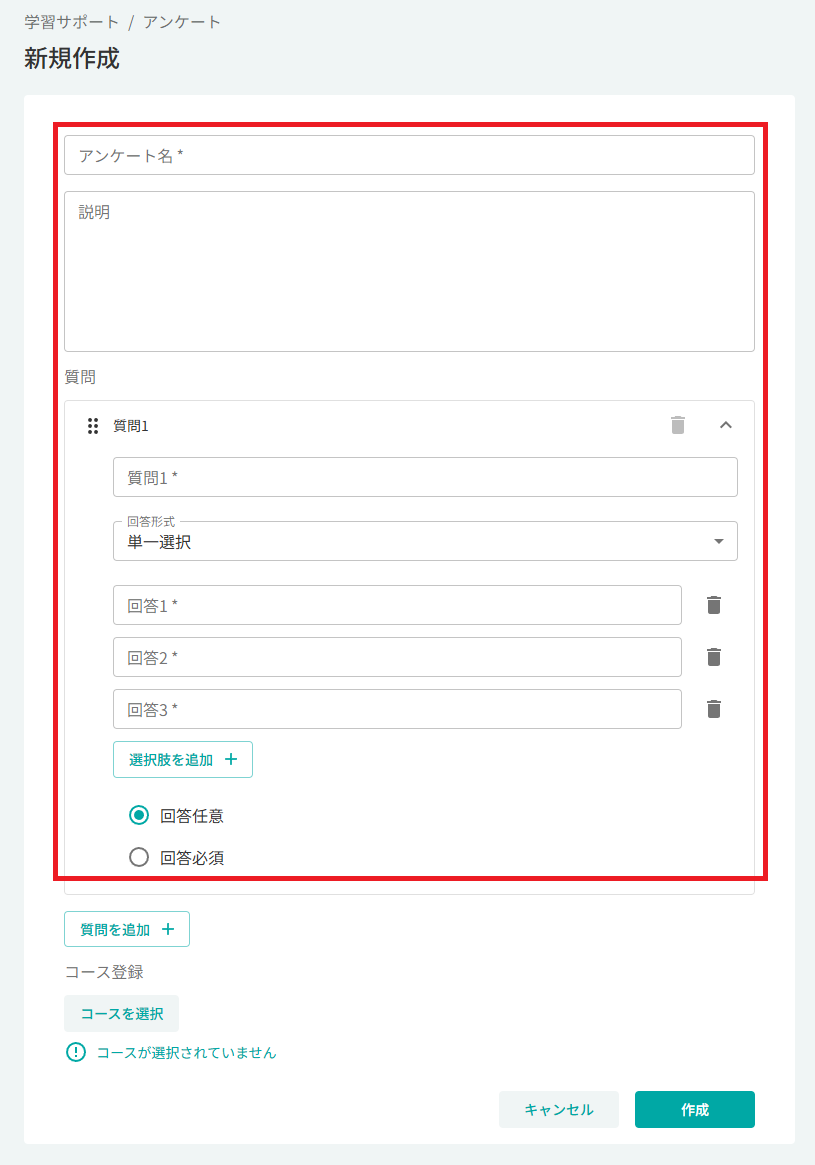Click the warning icon by コースが選択されていません
Screen dimensions: 815x1165
coord(76,1052)
